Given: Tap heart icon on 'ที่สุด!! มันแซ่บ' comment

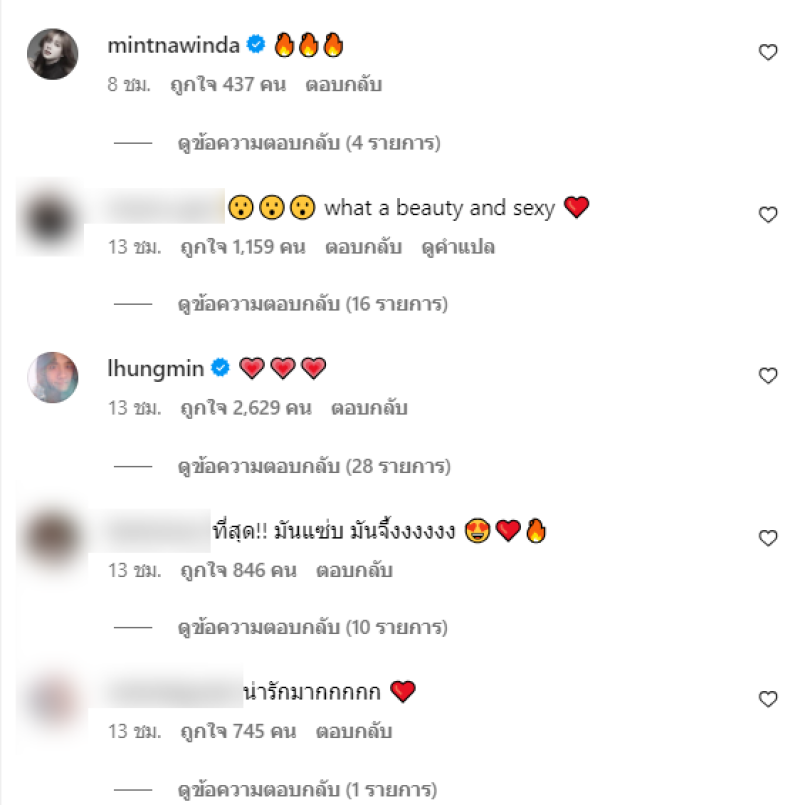Looking at the screenshot, I should (768, 538).
